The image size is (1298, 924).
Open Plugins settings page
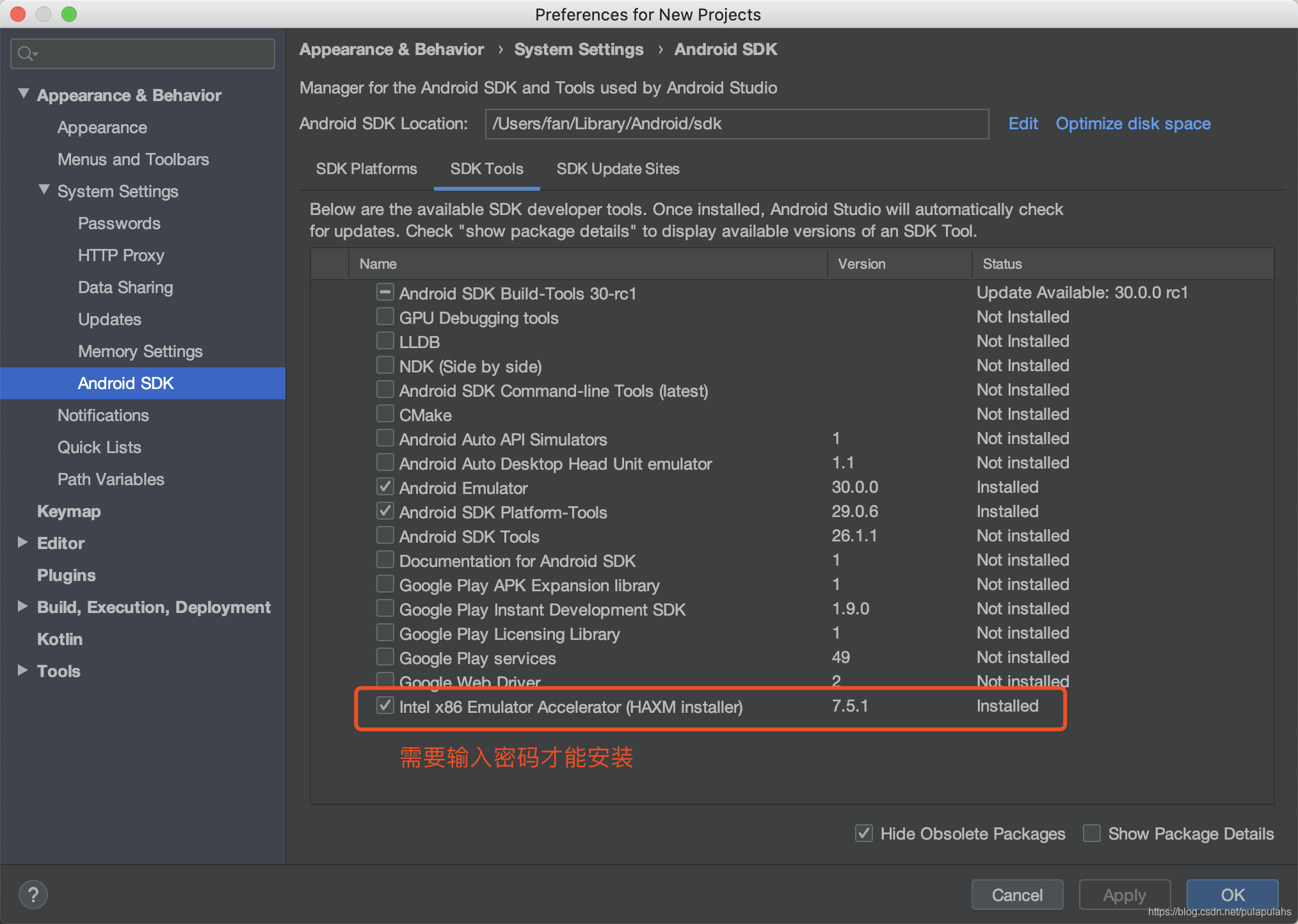point(67,575)
